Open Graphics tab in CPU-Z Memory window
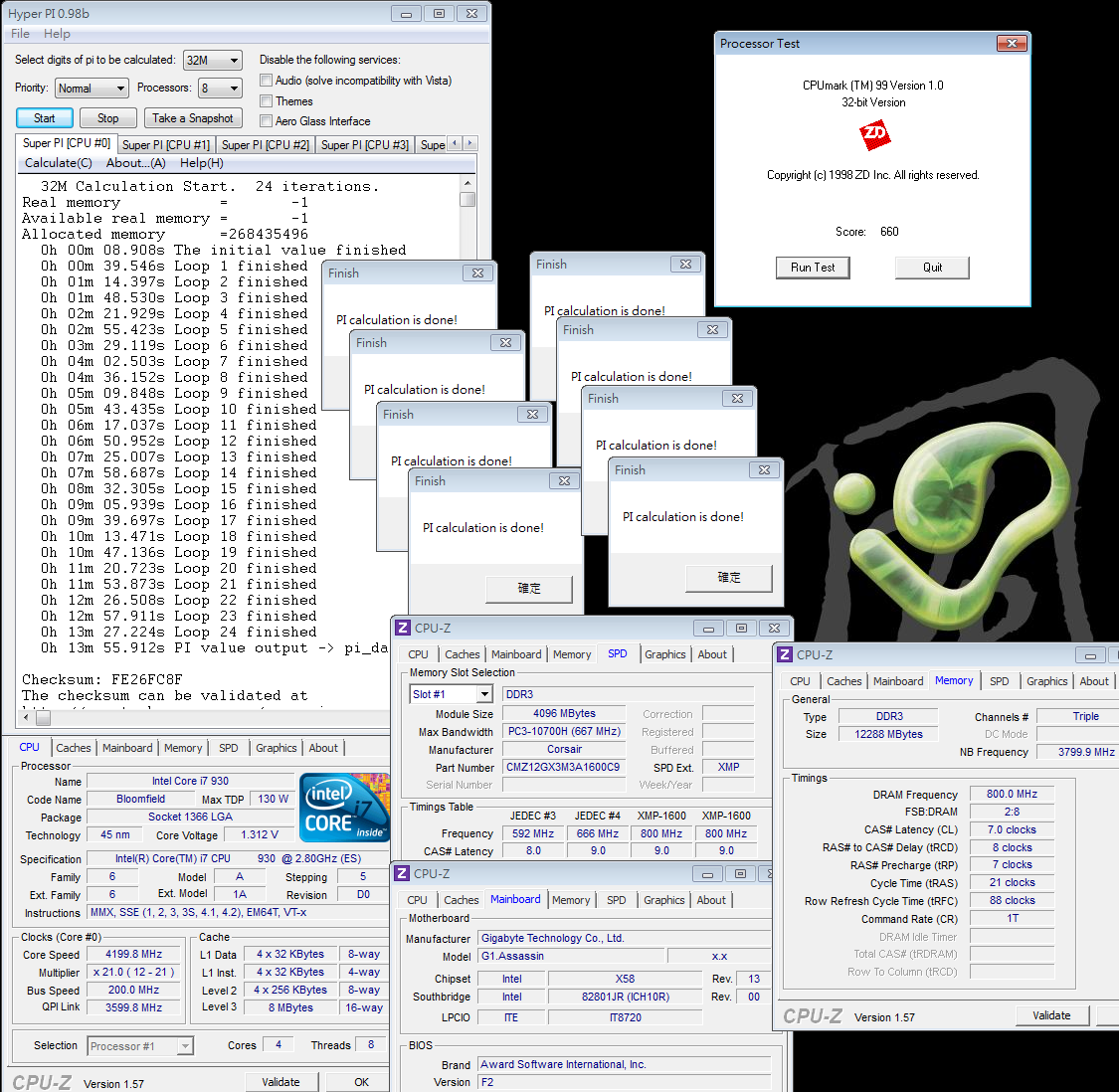Image resolution: width=1119 pixels, height=1092 pixels. click(1047, 681)
